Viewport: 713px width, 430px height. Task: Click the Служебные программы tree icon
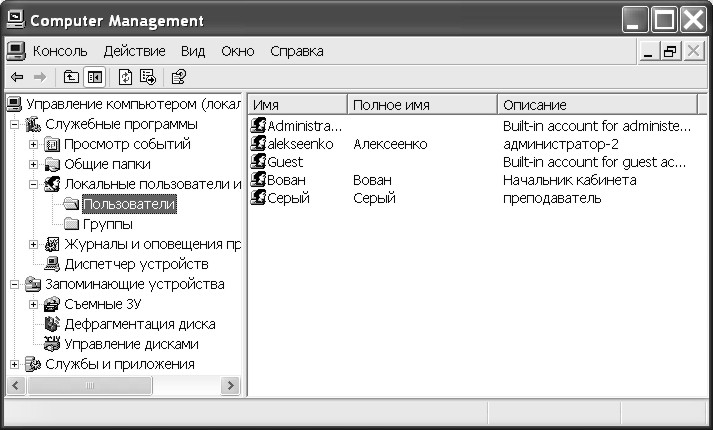point(33,124)
